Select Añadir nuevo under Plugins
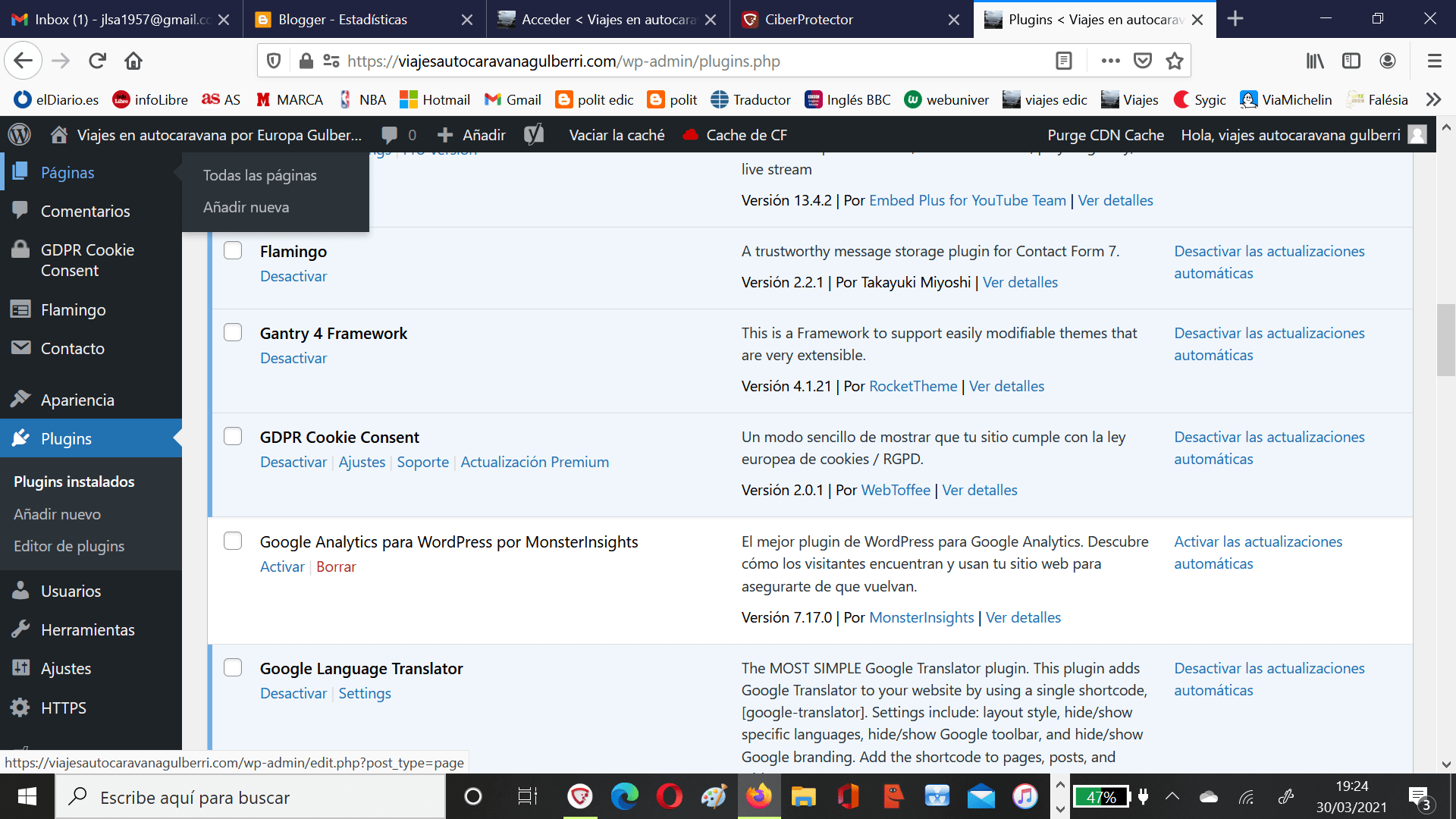The image size is (1456, 819). (x=57, y=514)
